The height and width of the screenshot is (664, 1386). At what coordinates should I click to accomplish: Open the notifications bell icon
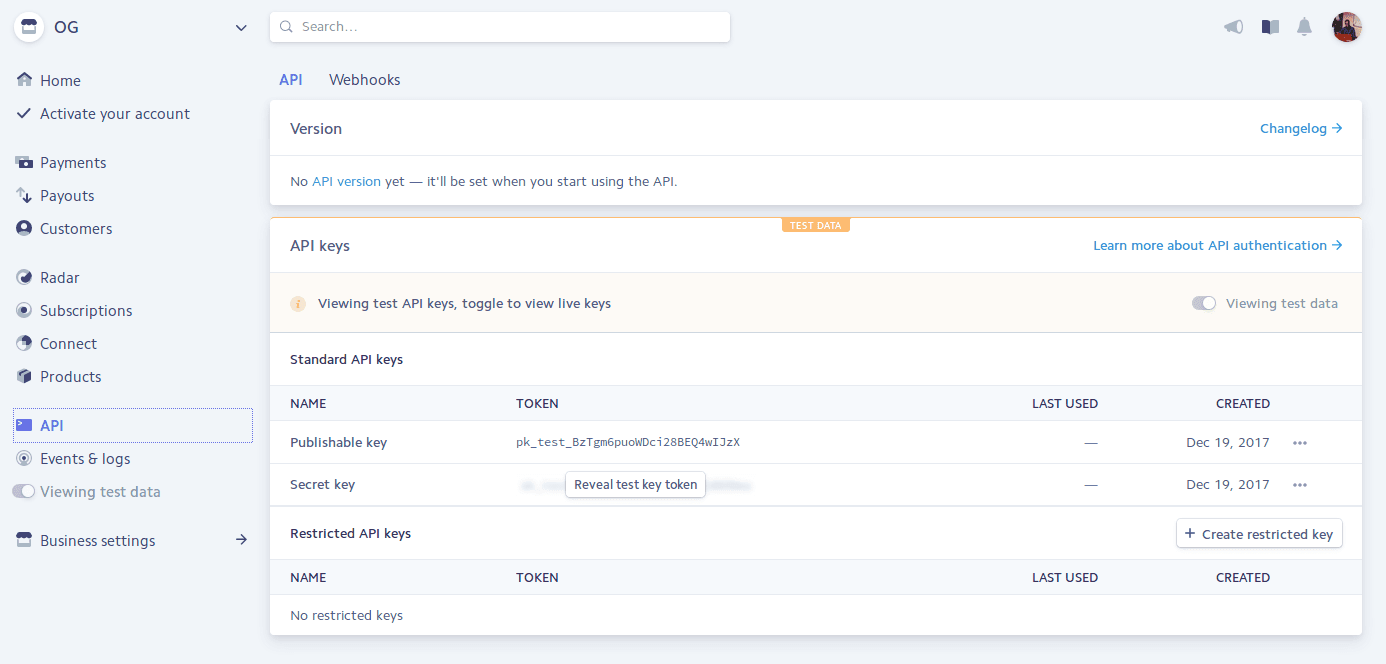[x=1304, y=27]
